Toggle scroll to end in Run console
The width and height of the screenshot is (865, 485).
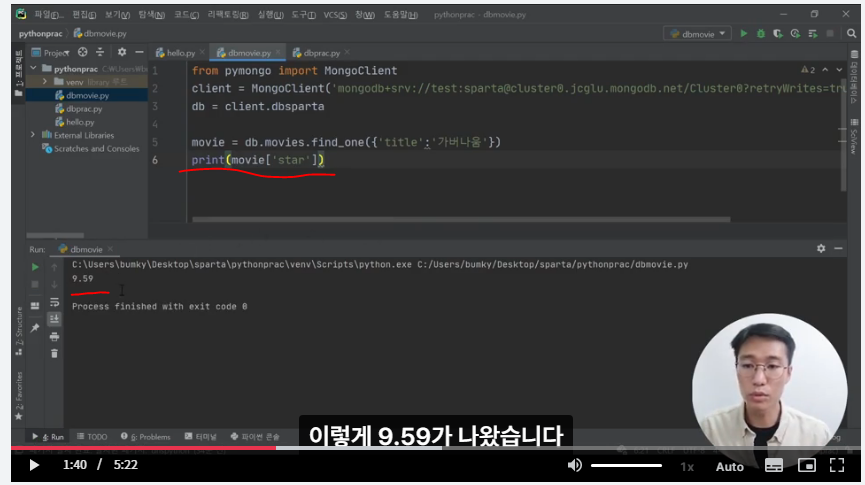[x=54, y=319]
